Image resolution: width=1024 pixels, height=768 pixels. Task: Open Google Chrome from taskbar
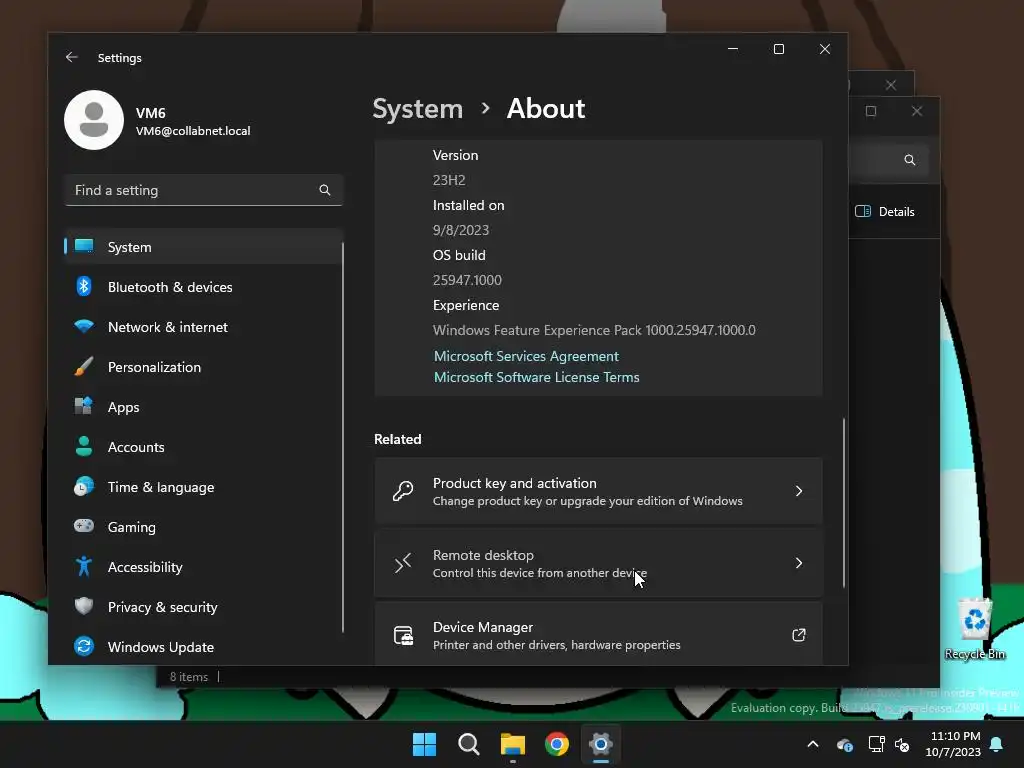click(x=556, y=744)
